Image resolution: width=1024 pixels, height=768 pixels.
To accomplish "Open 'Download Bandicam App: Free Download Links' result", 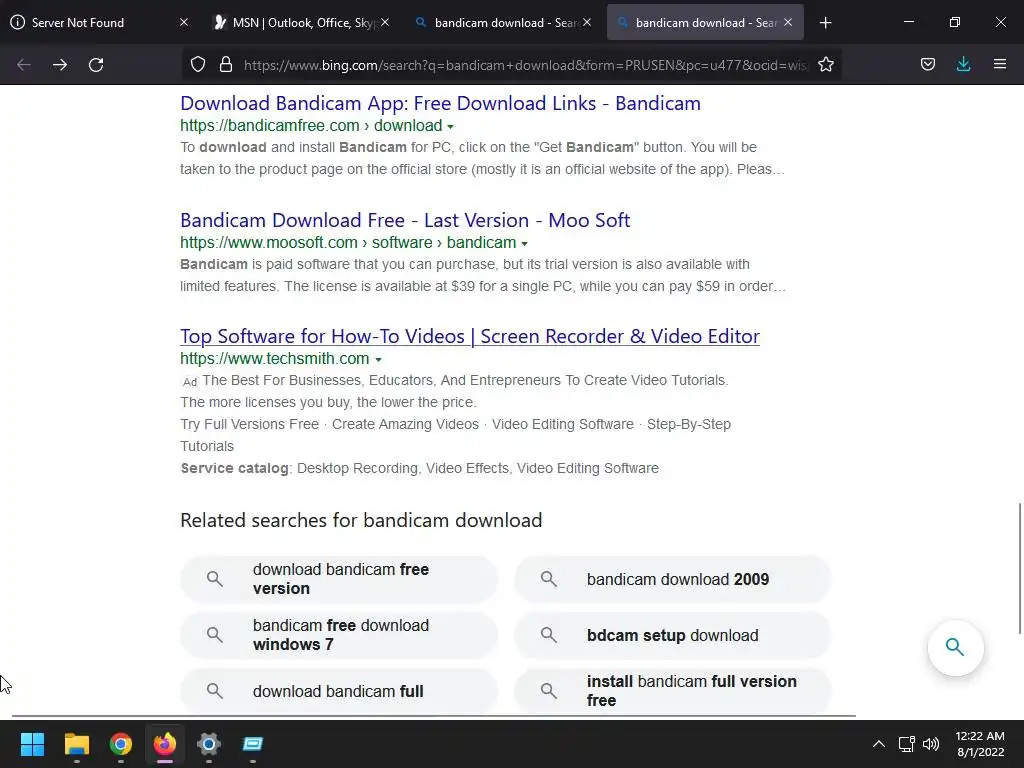I will pos(440,103).
